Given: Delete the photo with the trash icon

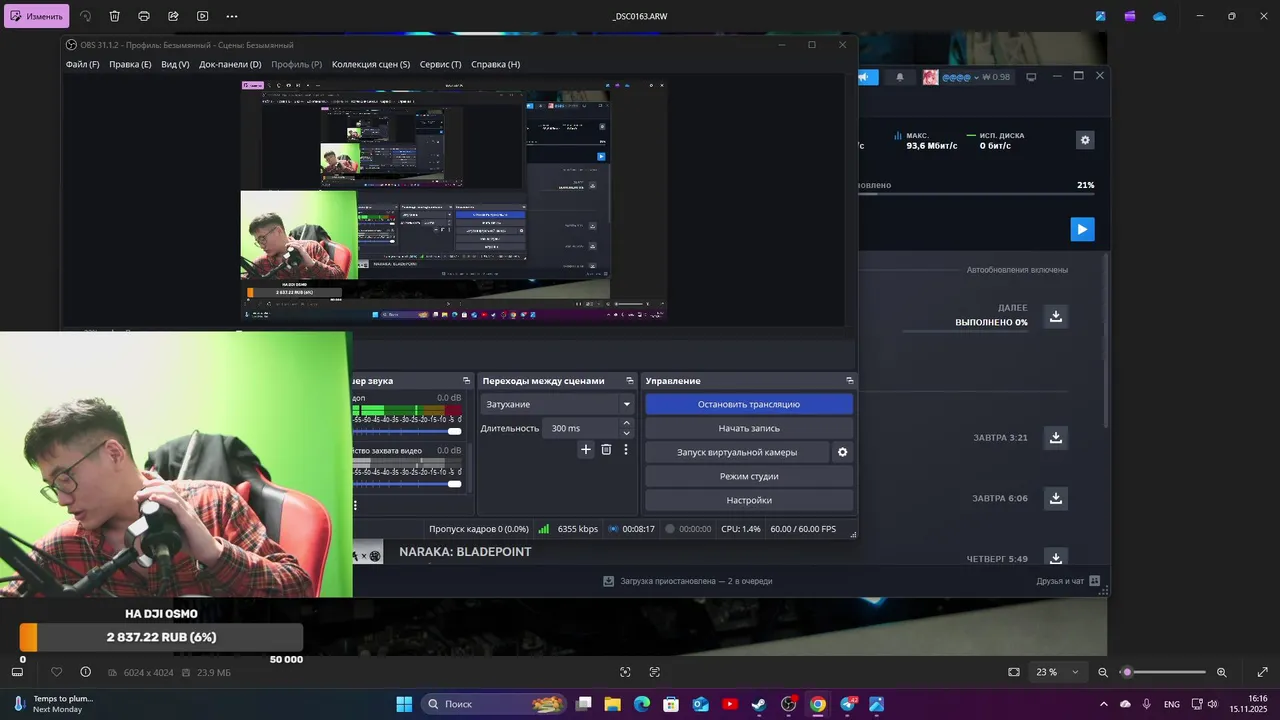Looking at the screenshot, I should (x=115, y=16).
